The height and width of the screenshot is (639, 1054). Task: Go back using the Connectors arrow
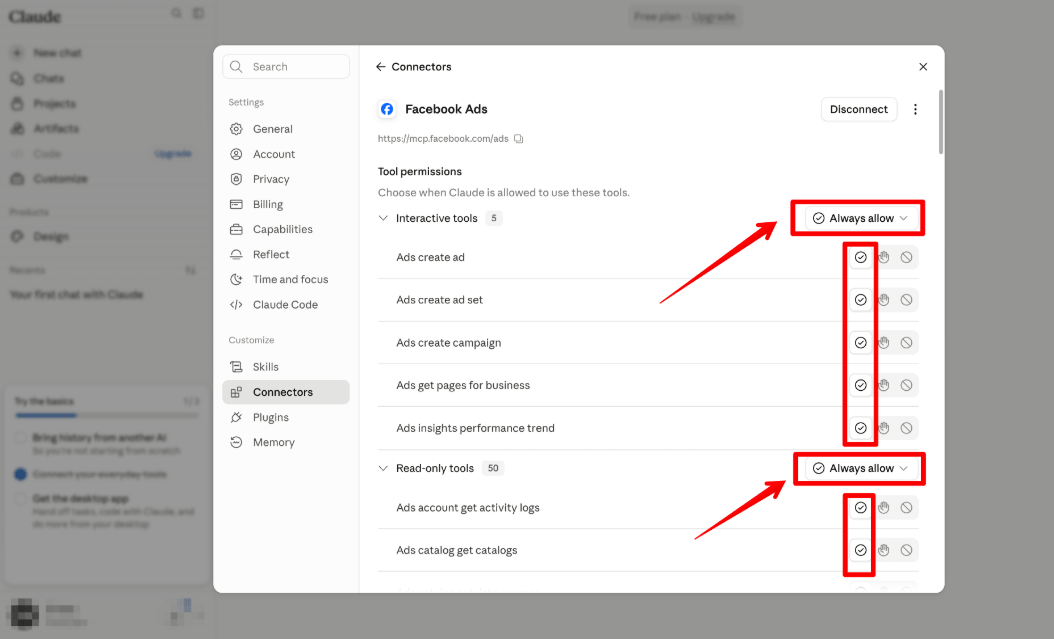(x=380, y=67)
